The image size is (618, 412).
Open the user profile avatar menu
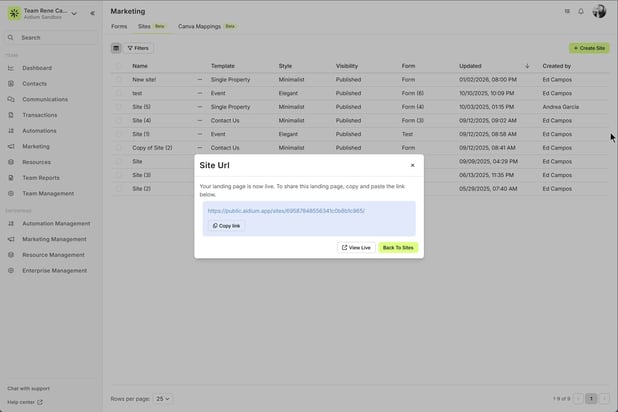[x=599, y=12]
